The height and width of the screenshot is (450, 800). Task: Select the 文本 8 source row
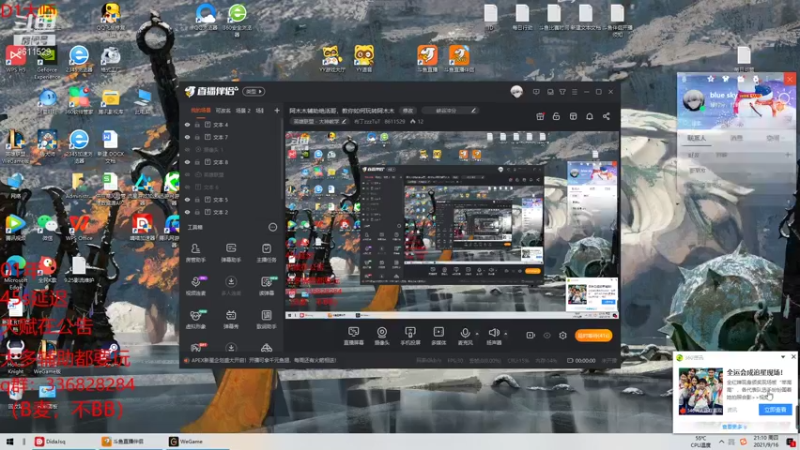point(232,162)
